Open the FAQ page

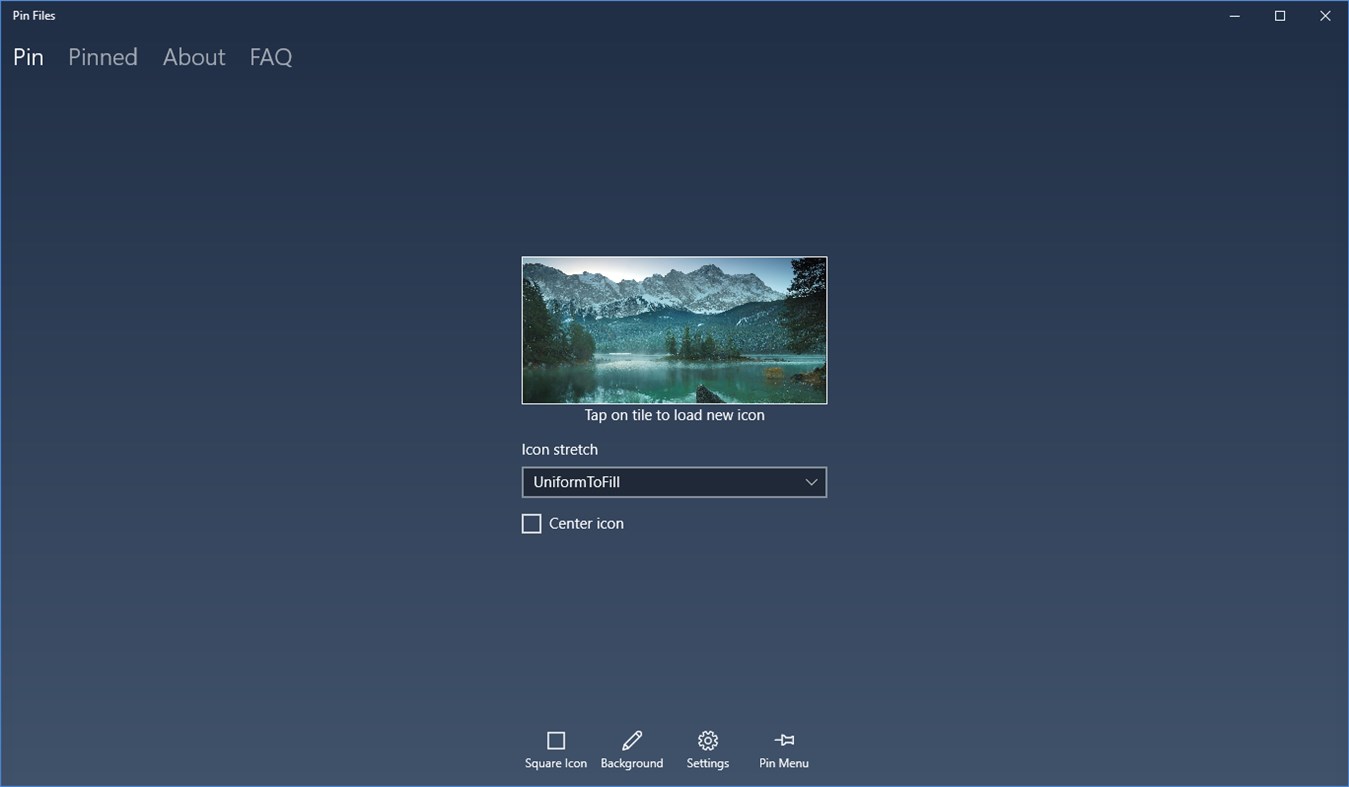pos(270,57)
